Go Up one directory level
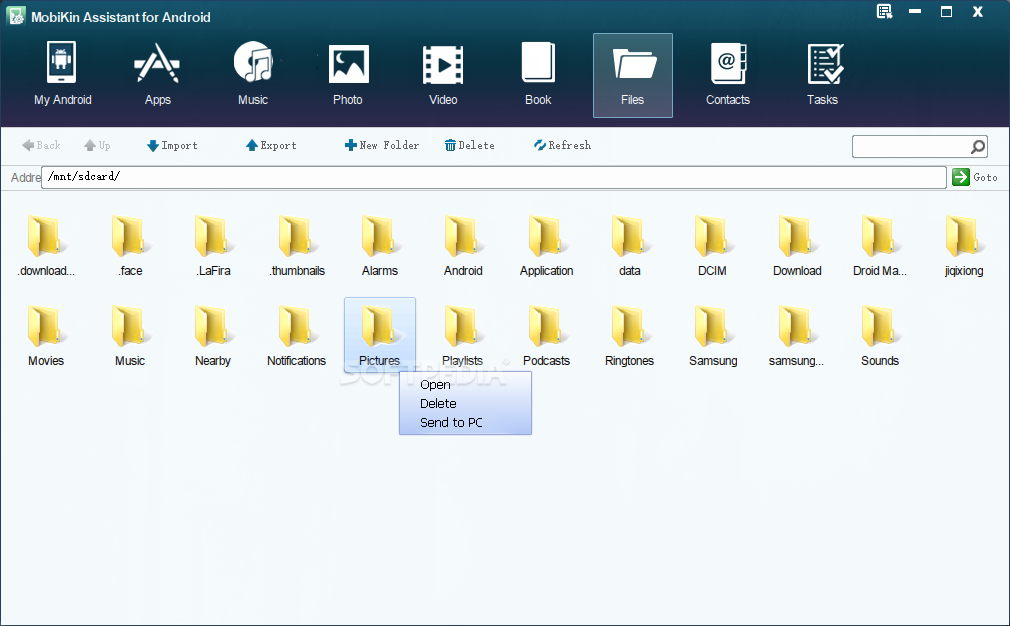The height and width of the screenshot is (626, 1010). pos(97,146)
